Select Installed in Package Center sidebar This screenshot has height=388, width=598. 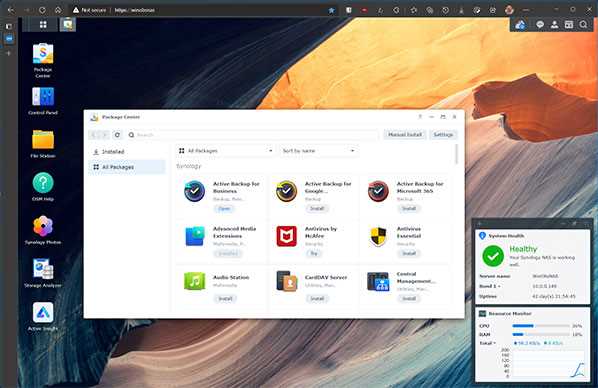tap(127, 151)
